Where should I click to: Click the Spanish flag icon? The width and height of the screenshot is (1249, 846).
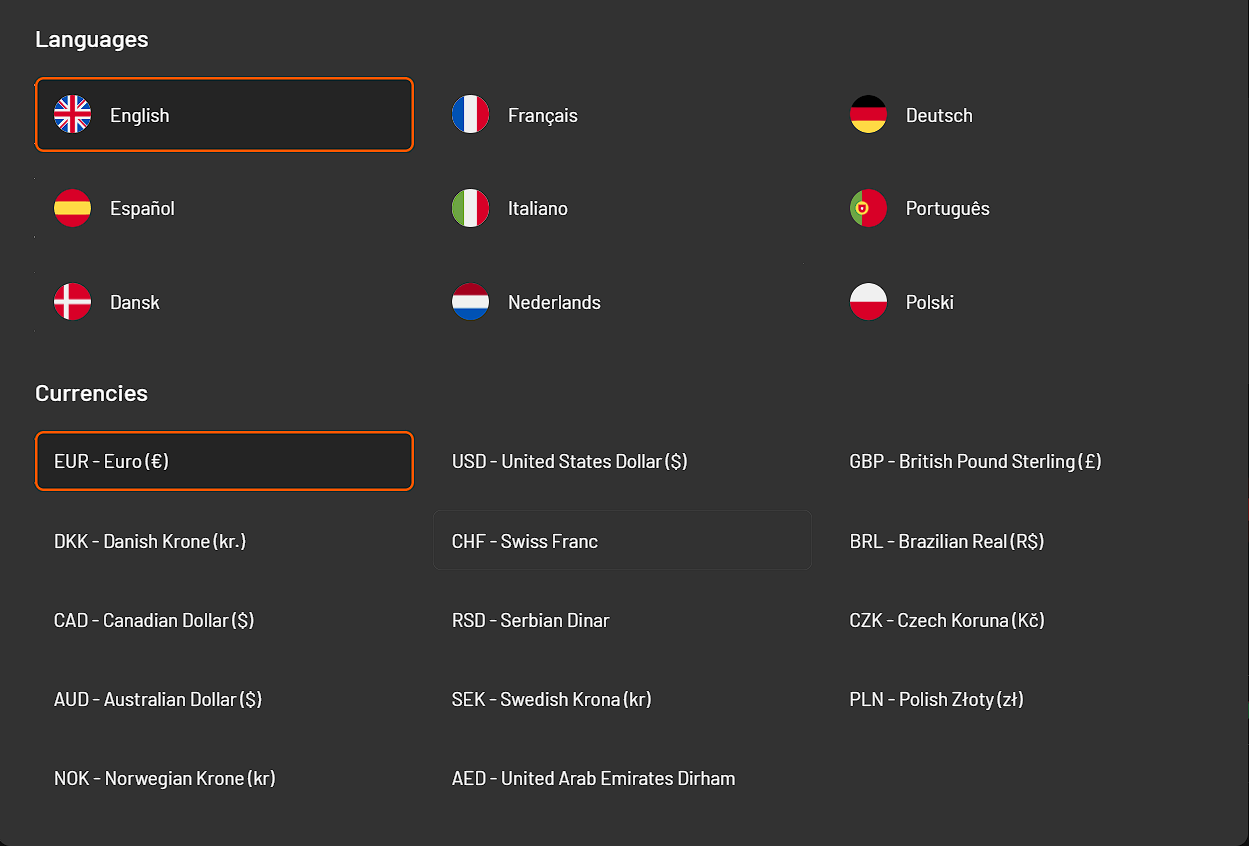coord(72,208)
